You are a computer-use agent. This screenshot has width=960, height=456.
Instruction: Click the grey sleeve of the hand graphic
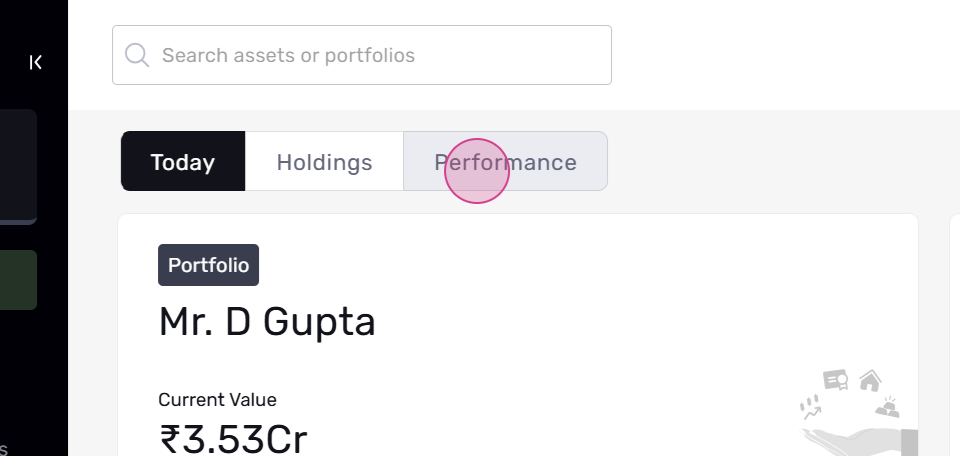(910, 443)
